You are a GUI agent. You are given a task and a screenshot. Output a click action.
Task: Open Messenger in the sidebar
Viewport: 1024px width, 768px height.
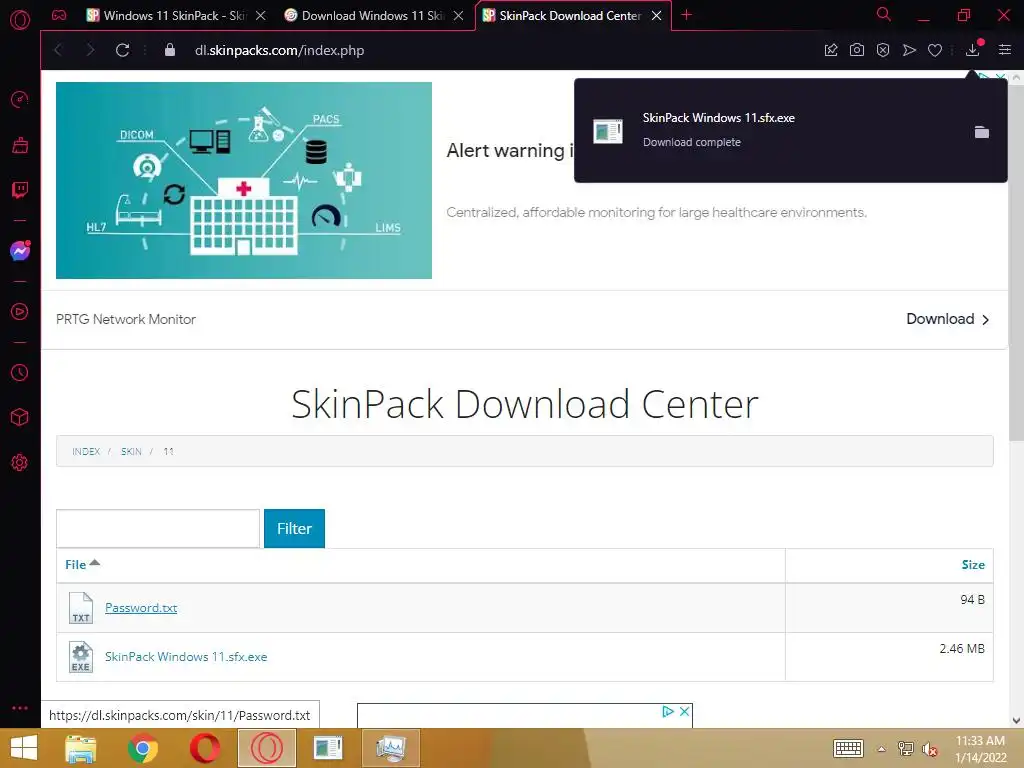pos(20,251)
